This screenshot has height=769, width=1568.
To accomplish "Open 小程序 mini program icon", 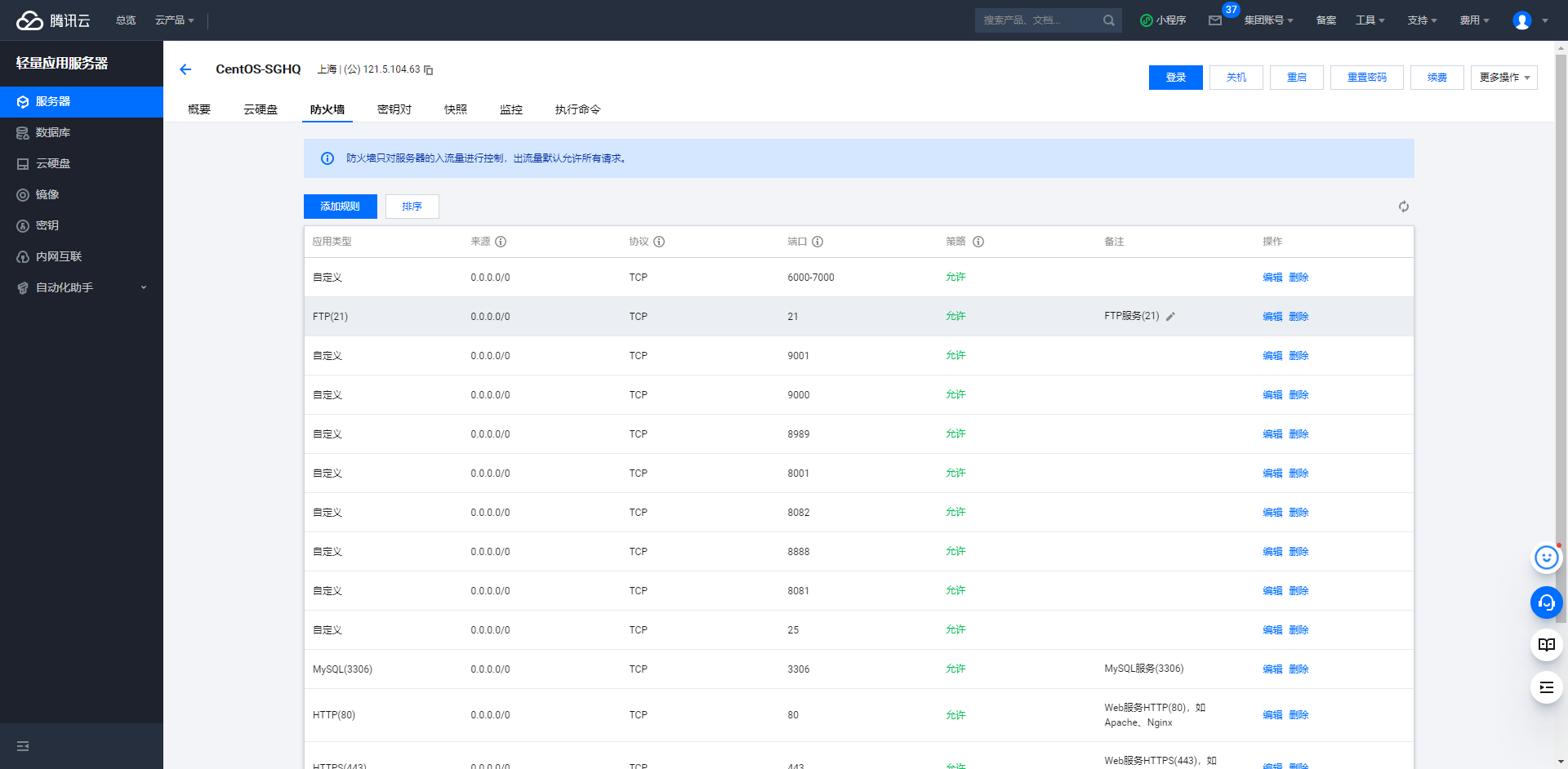I will [x=1163, y=20].
